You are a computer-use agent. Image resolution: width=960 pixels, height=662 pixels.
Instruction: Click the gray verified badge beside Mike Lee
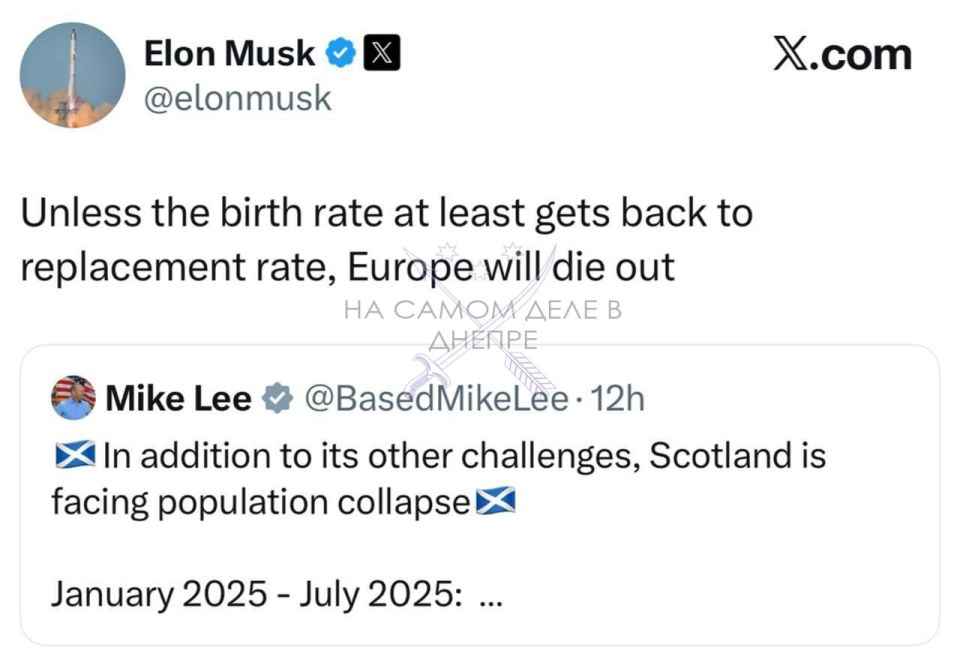point(275,400)
